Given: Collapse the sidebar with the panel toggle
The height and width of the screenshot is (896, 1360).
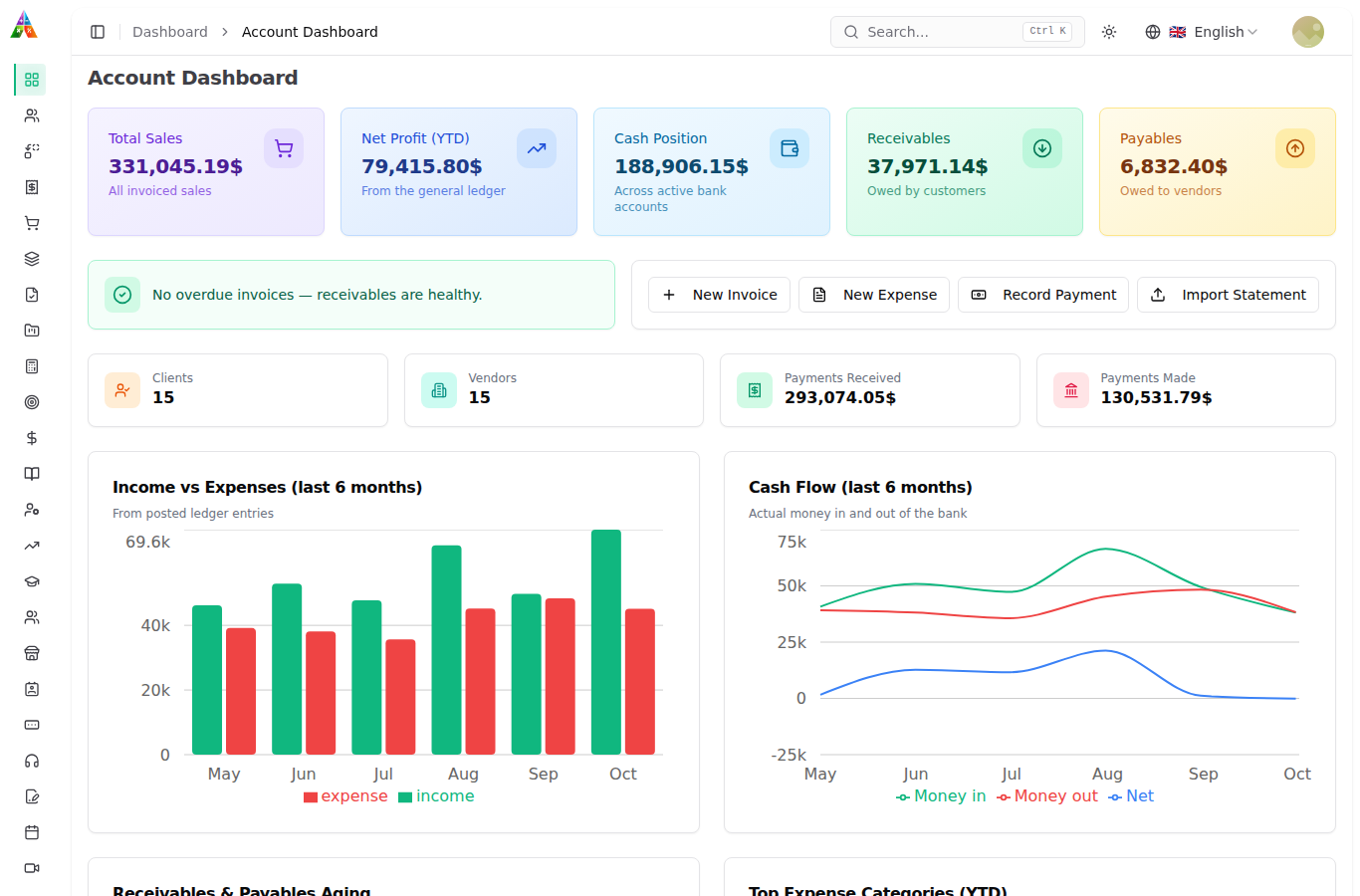Looking at the screenshot, I should tap(98, 32).
